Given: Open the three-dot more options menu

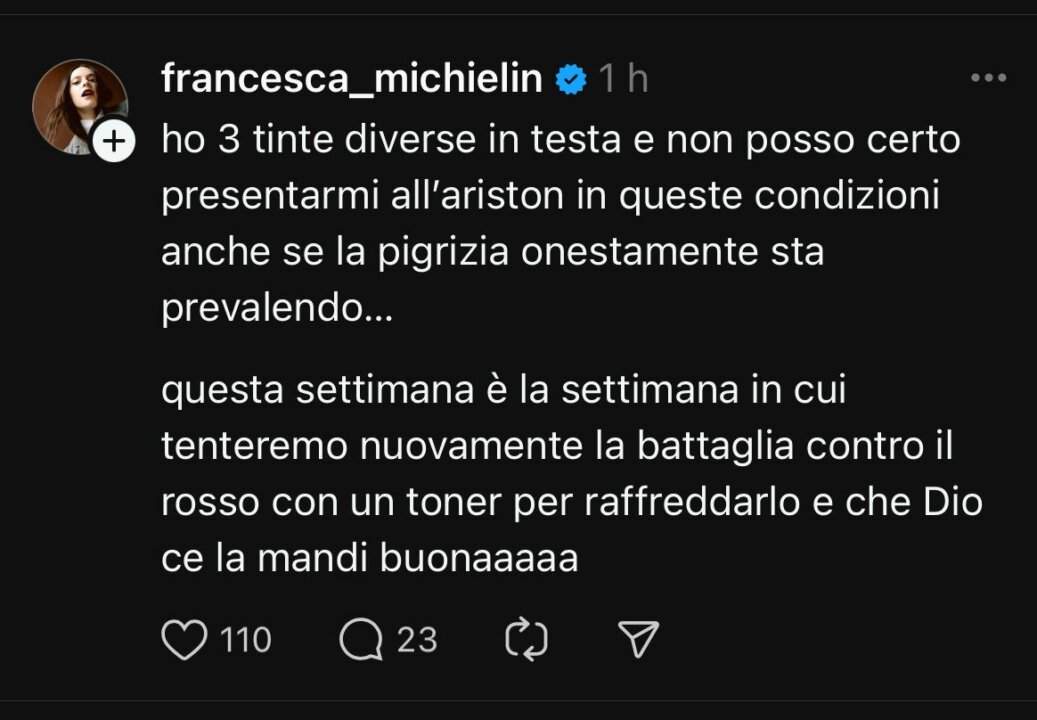Looking at the screenshot, I should pyautogui.click(x=988, y=79).
